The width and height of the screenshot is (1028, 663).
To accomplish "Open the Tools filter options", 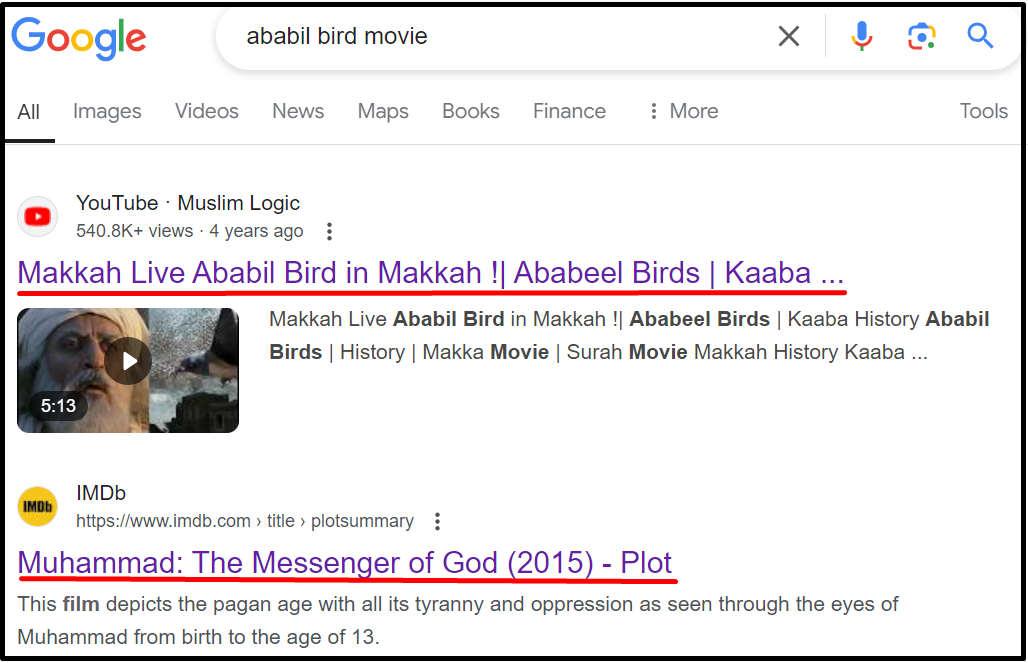I will [x=983, y=111].
